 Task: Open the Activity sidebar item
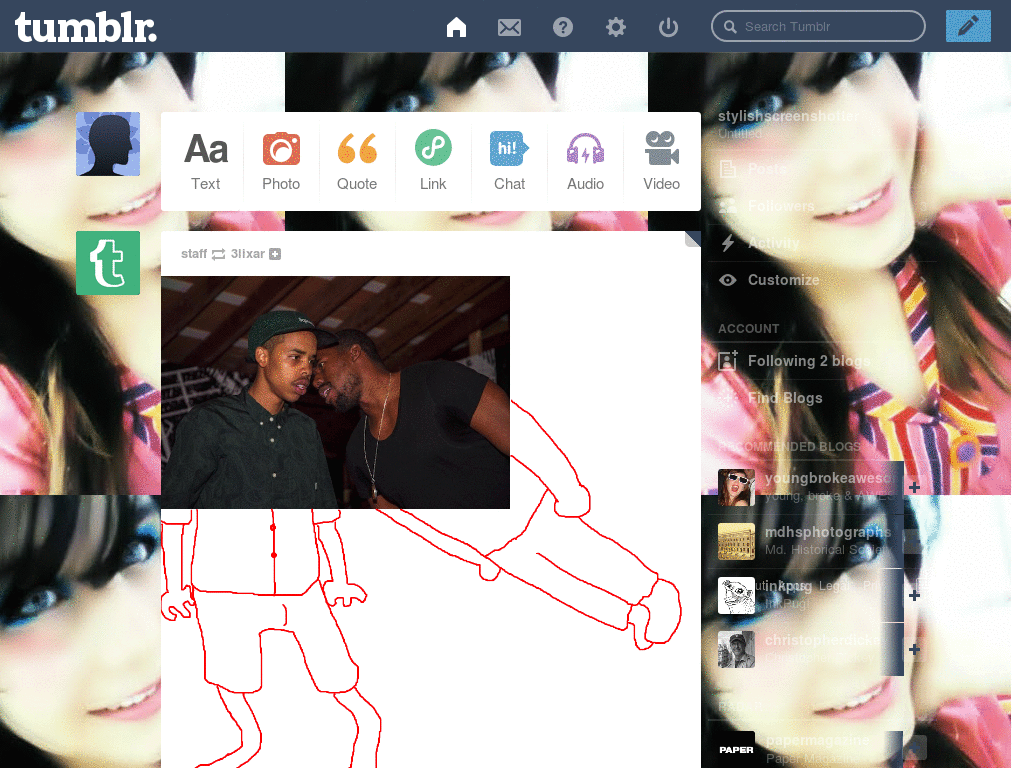tap(822, 243)
